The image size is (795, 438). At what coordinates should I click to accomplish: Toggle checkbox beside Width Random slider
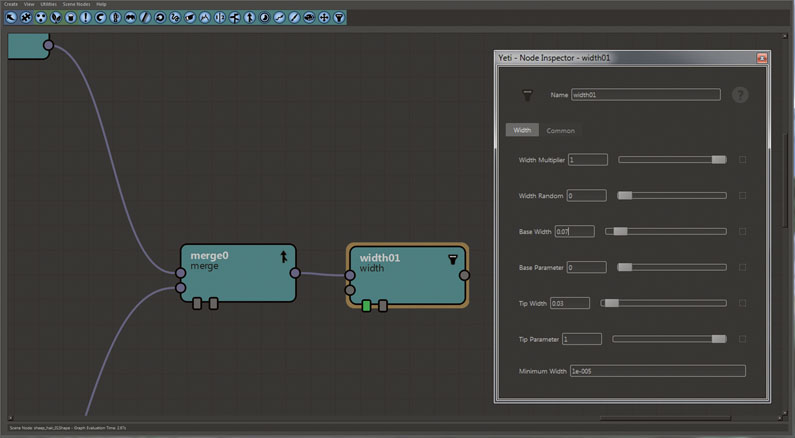coord(742,196)
